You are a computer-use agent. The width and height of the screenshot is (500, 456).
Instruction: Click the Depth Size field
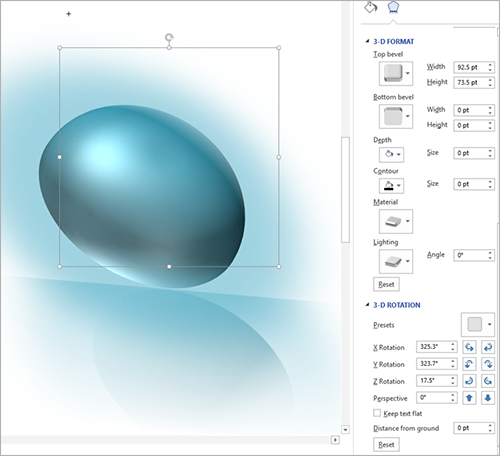[470, 153]
